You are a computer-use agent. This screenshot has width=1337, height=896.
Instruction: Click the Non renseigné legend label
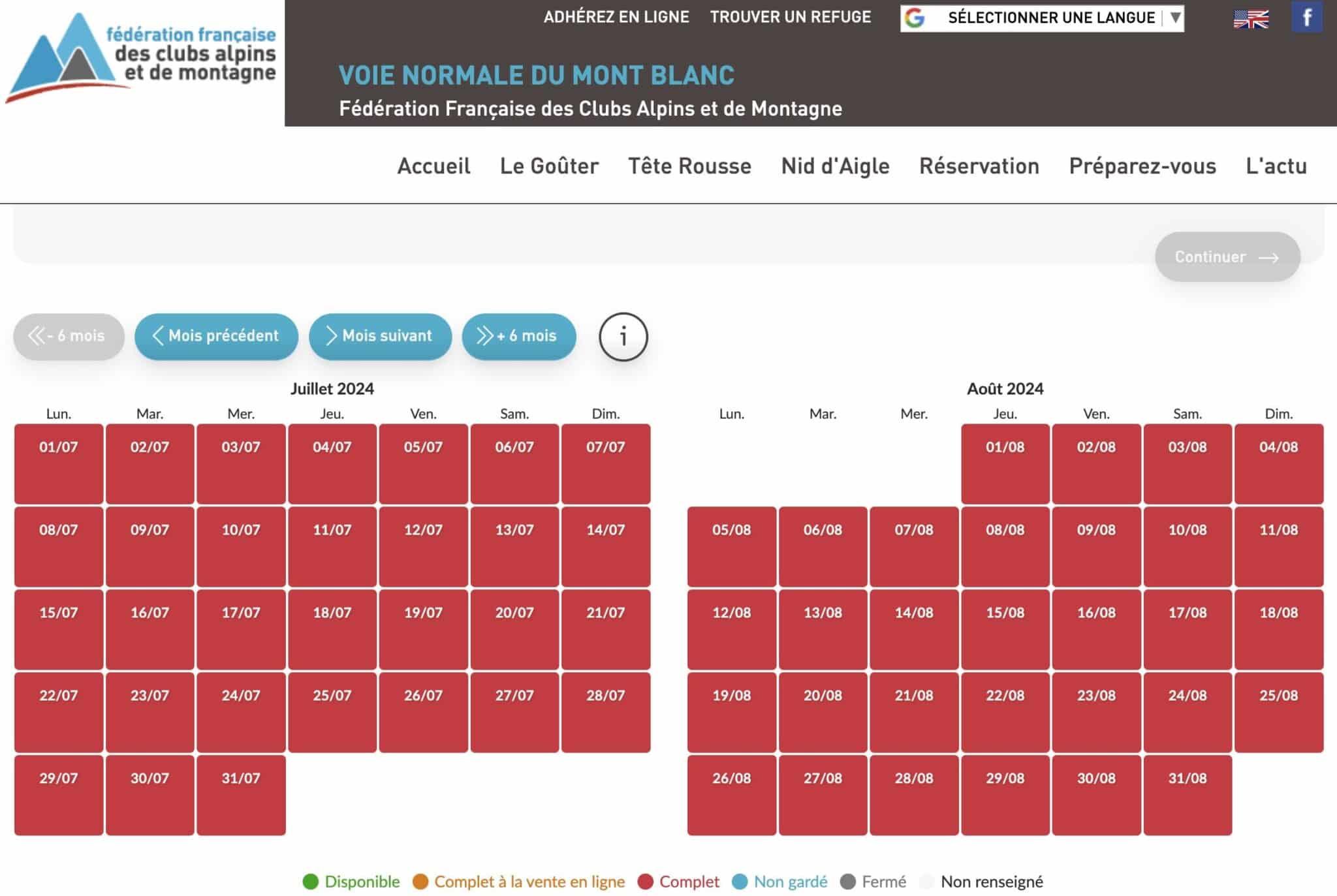pos(992,882)
